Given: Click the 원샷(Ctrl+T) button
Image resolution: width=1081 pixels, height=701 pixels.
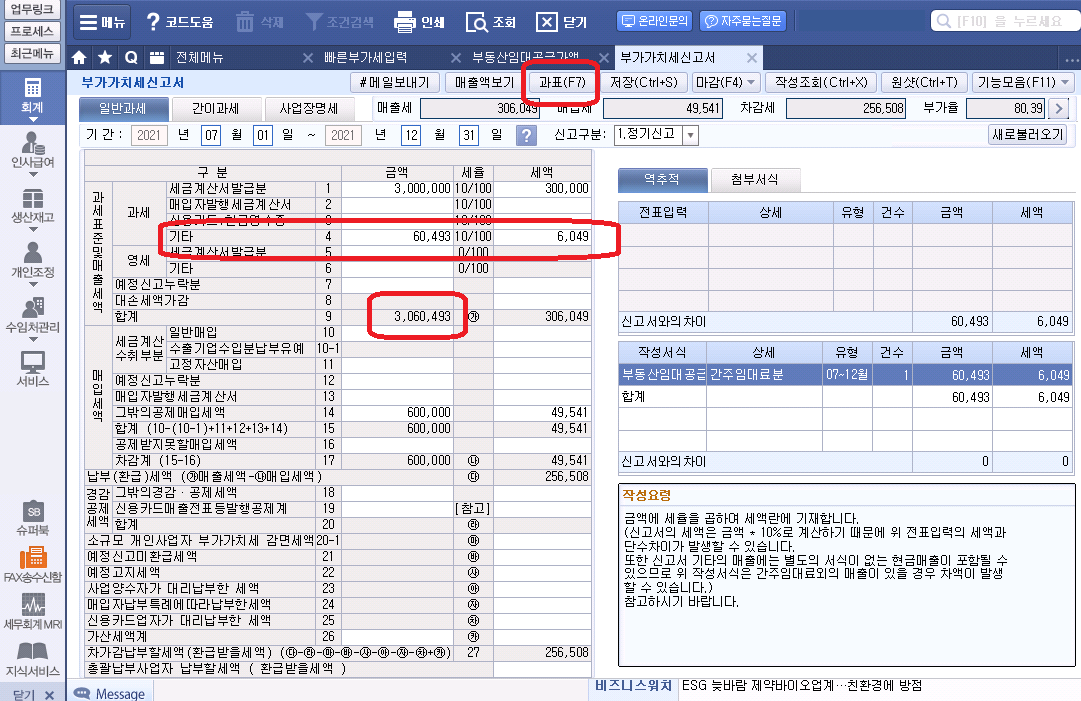Looking at the screenshot, I should (925, 83).
